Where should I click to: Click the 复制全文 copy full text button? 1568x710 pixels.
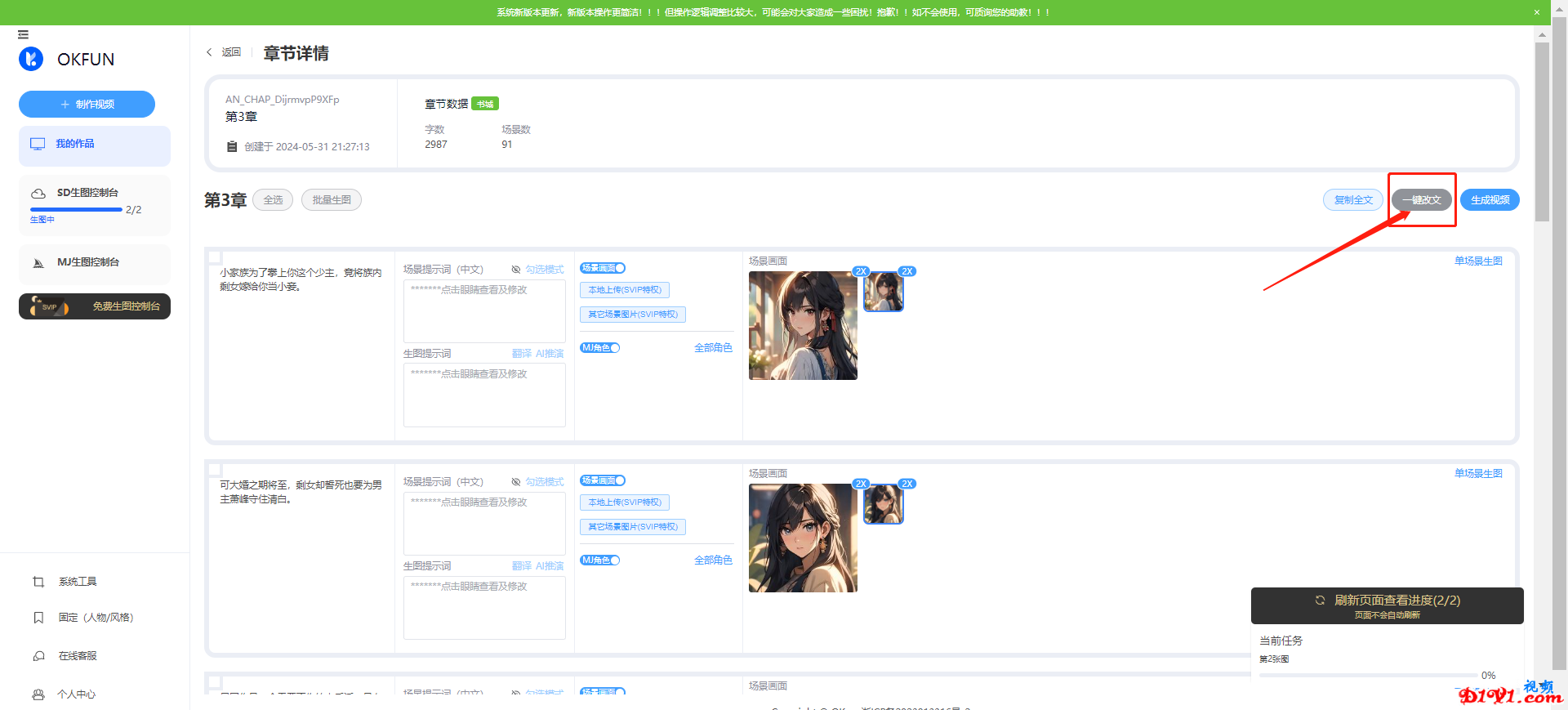click(x=1353, y=200)
